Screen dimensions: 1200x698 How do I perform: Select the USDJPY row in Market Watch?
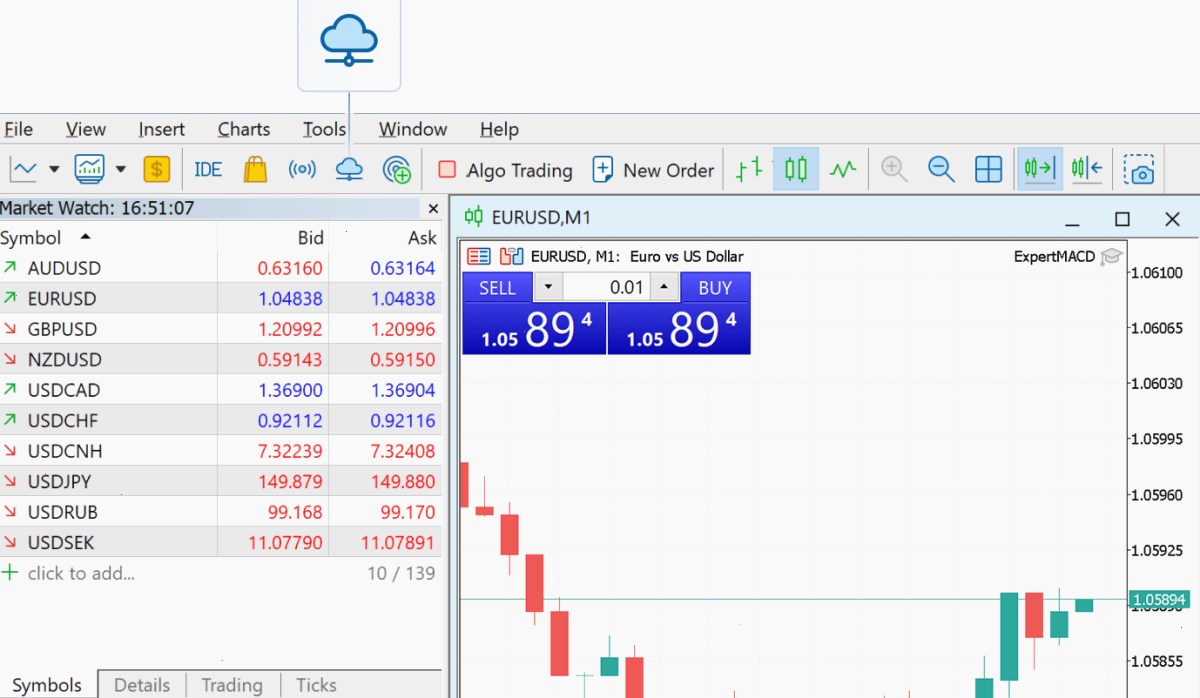(220, 481)
